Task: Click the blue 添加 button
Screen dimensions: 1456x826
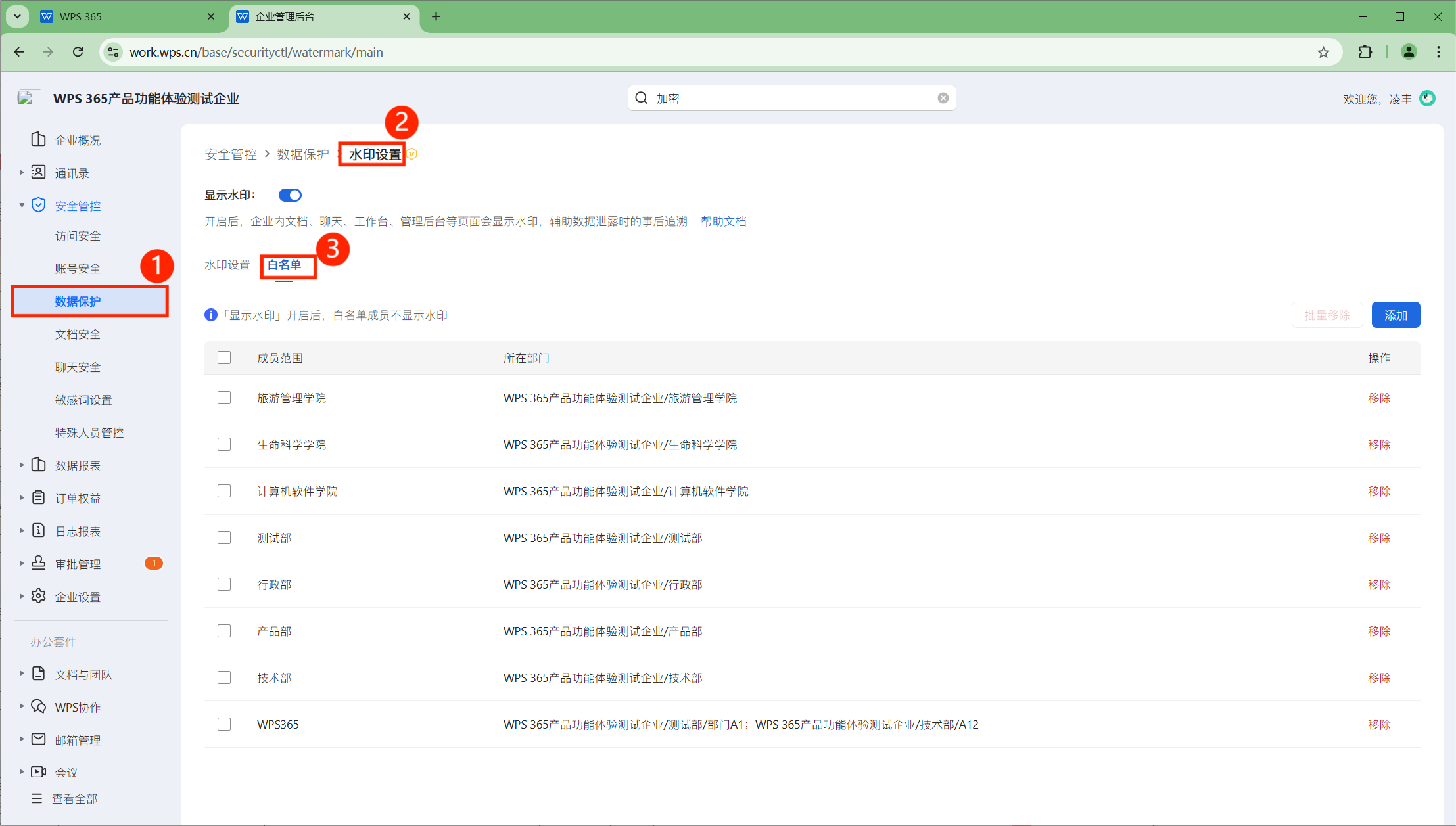Action: click(x=1396, y=315)
